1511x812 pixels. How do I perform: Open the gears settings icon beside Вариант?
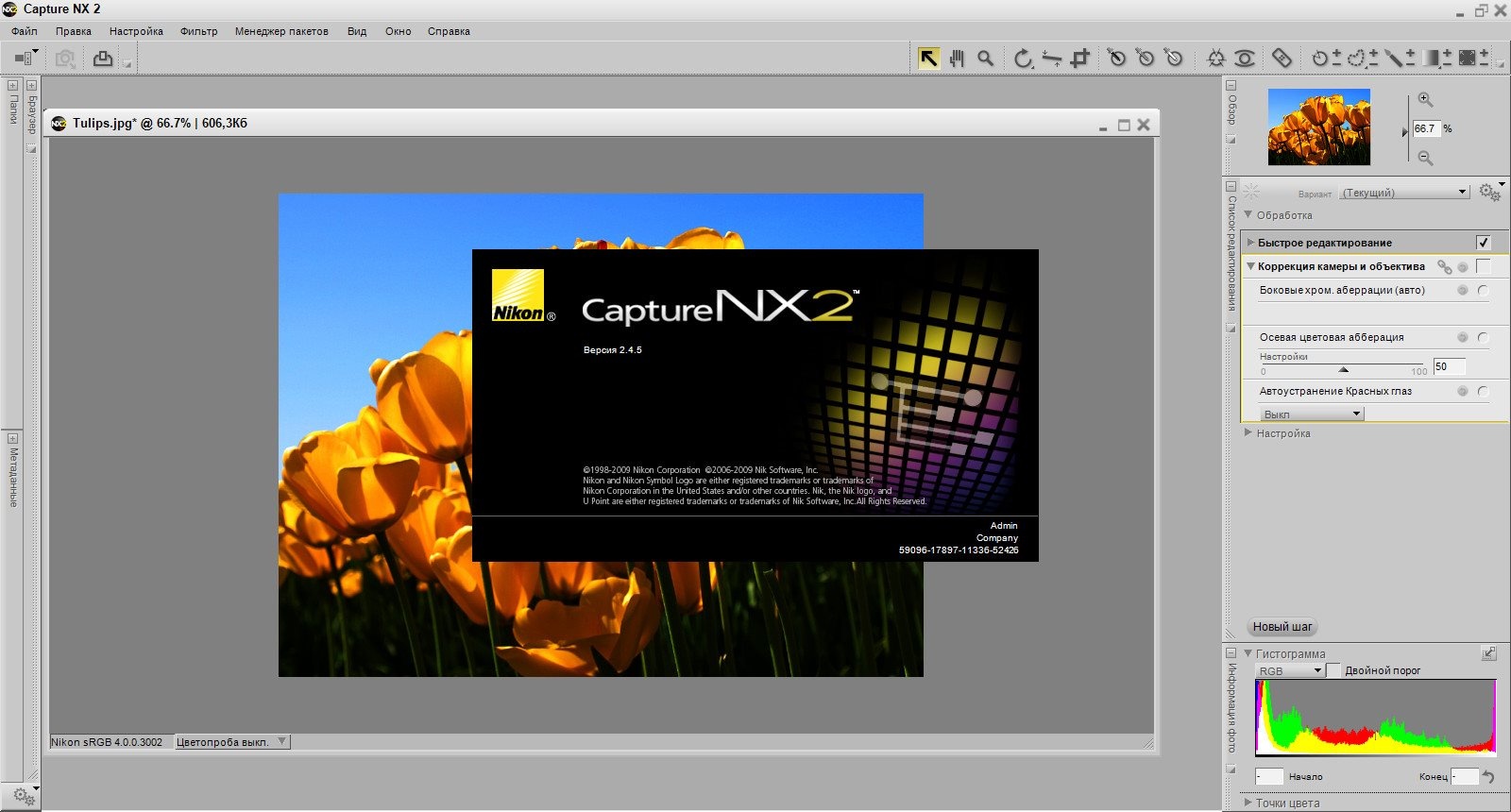1489,192
